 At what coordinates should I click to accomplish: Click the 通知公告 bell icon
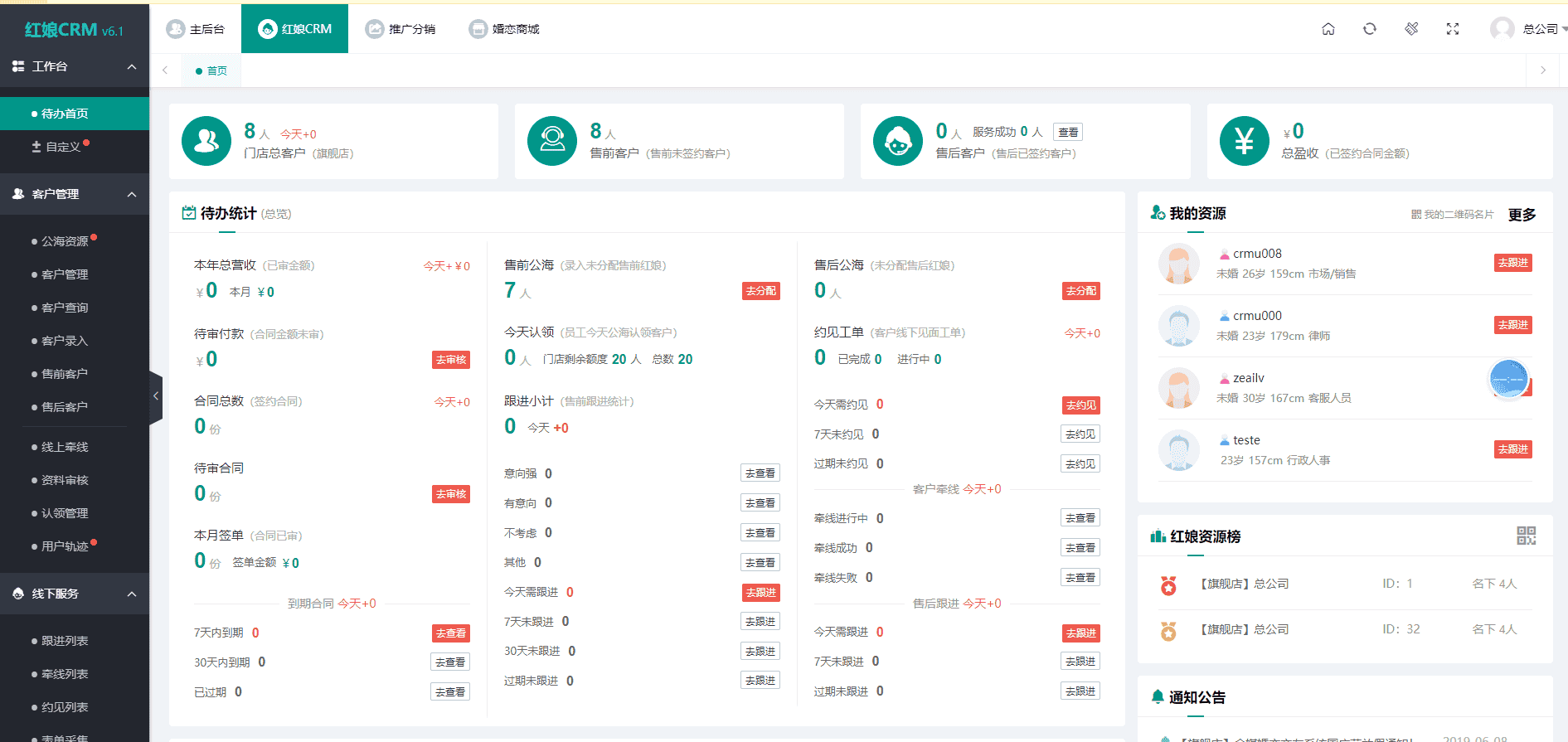[1158, 697]
